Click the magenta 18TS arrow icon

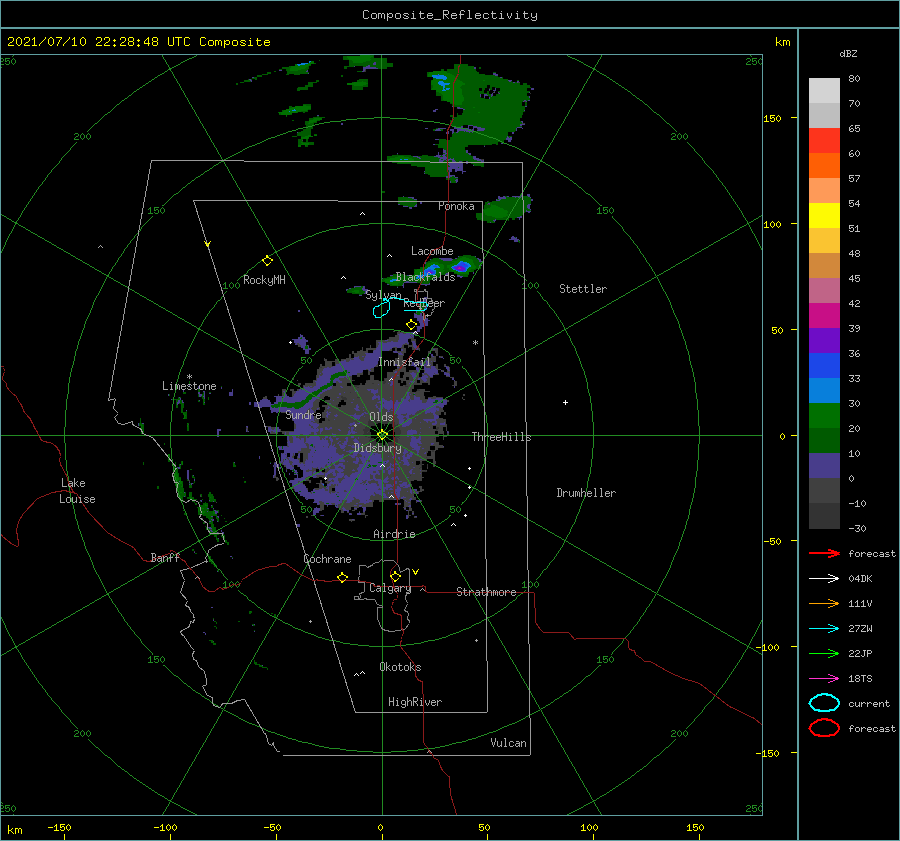point(824,679)
